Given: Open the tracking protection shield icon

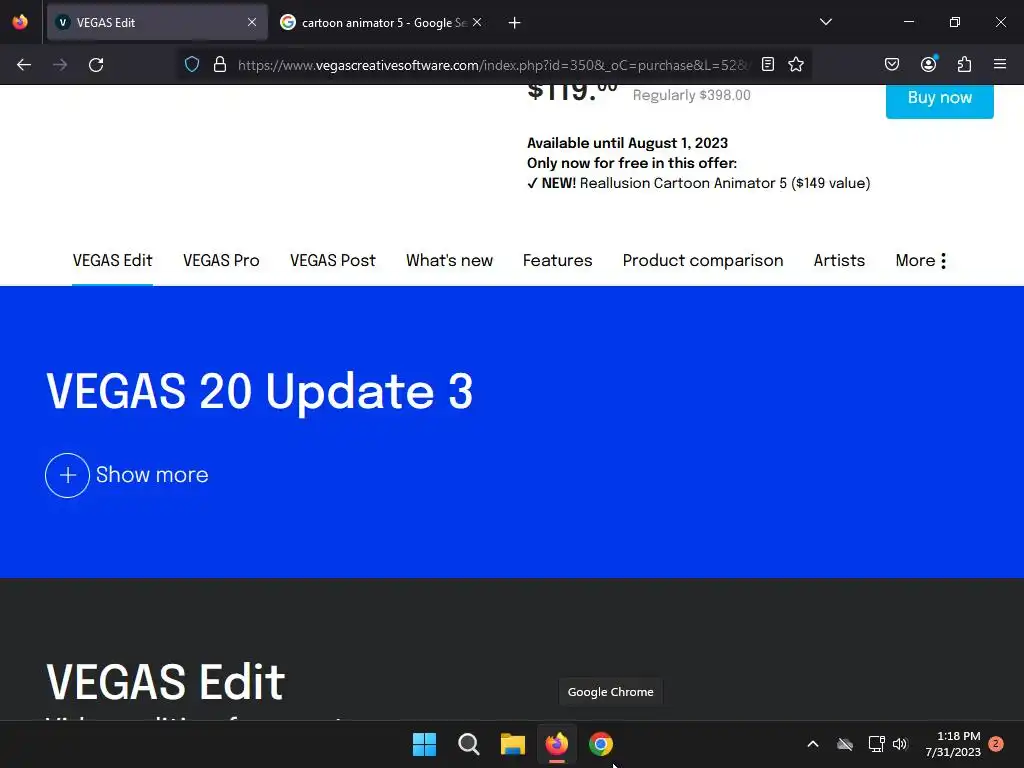Looking at the screenshot, I should 191,65.
